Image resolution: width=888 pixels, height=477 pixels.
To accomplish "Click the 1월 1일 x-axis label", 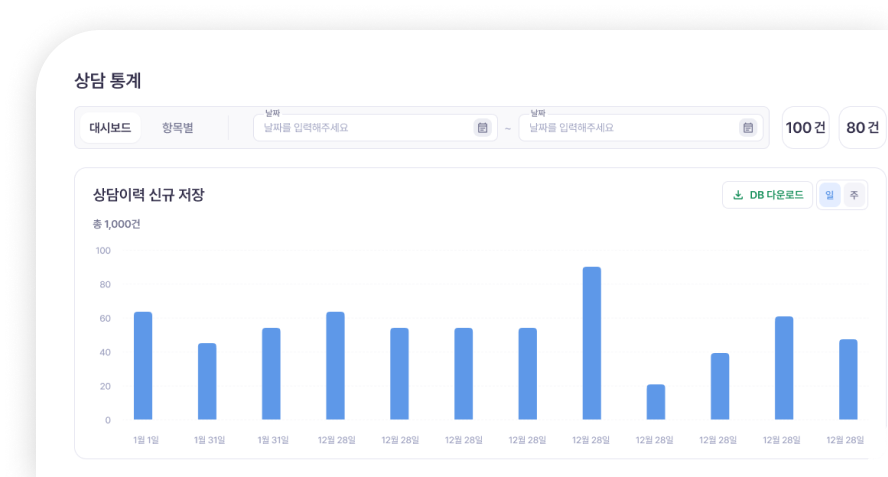I will 144,440.
